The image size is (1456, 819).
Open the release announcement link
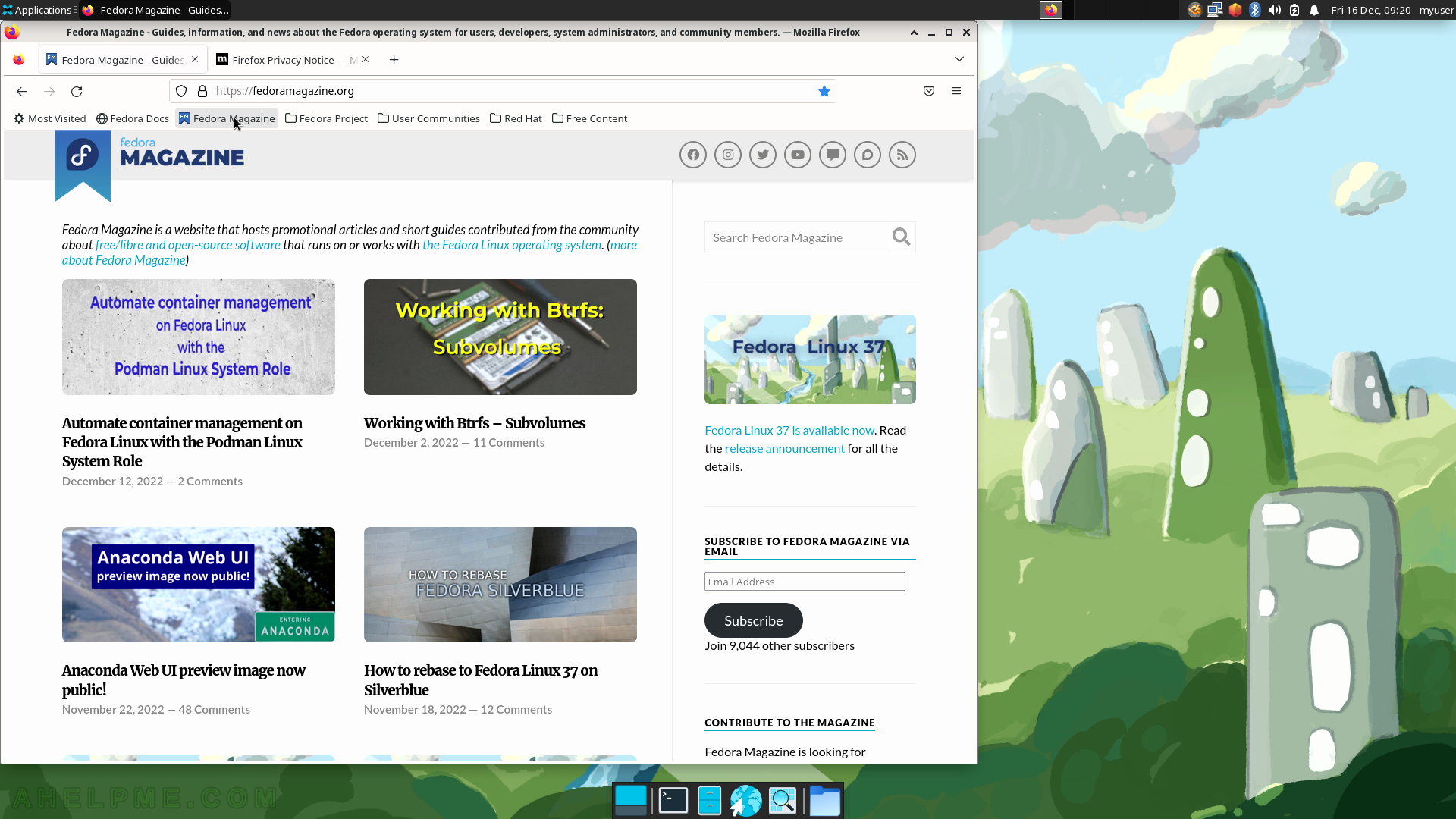pos(785,448)
